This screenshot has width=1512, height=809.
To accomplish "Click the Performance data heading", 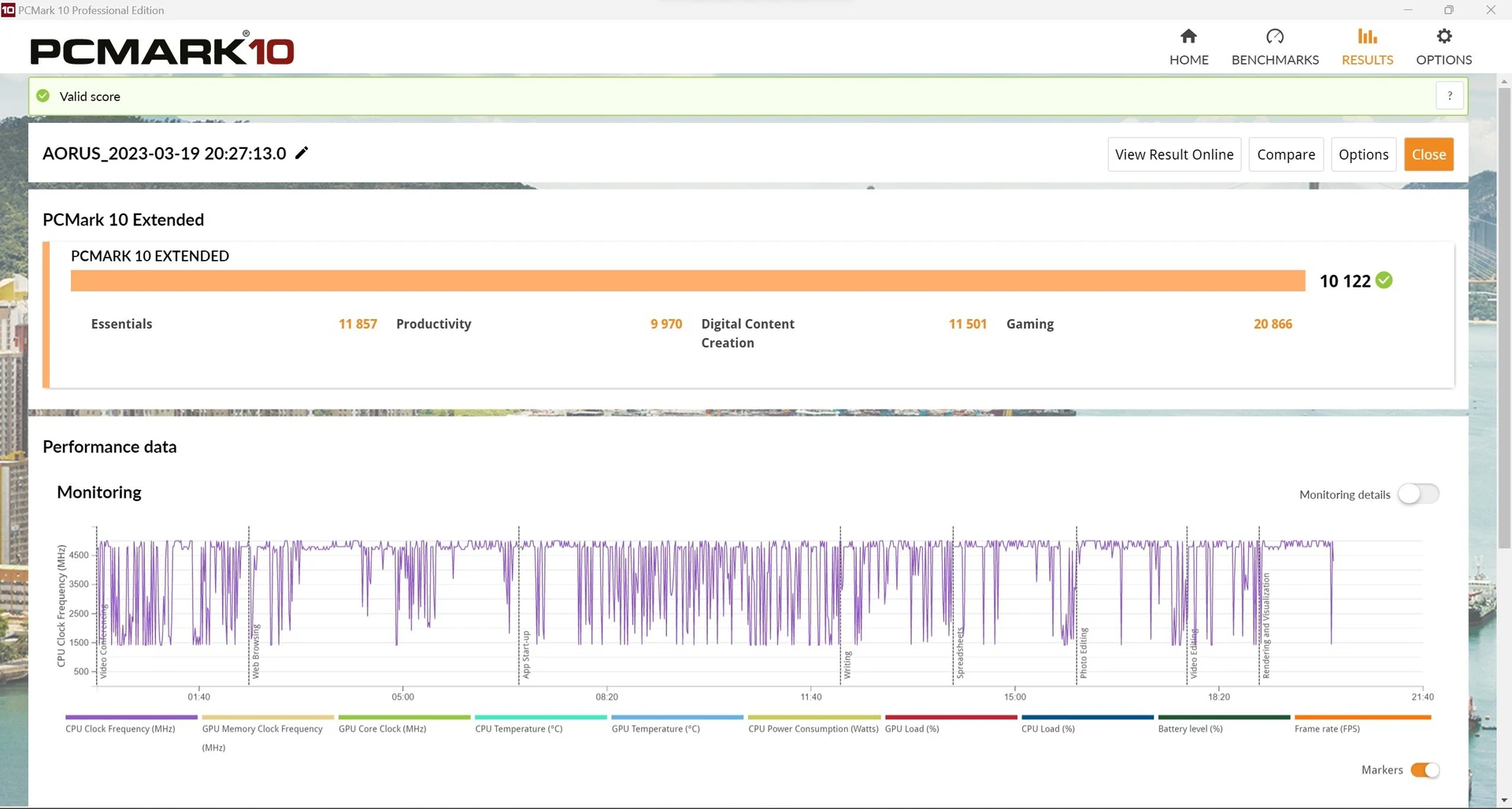I will tap(109, 447).
